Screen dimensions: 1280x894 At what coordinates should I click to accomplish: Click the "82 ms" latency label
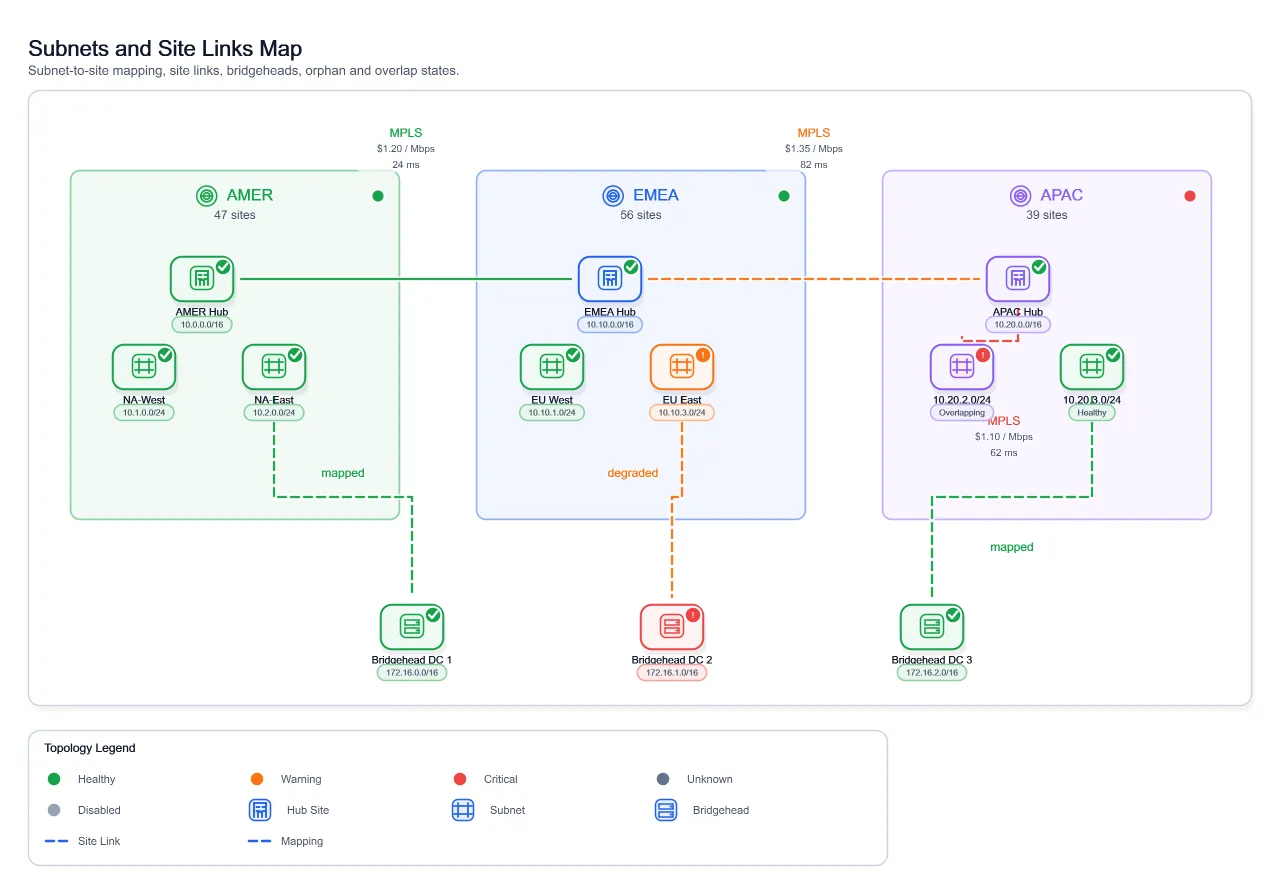(814, 165)
